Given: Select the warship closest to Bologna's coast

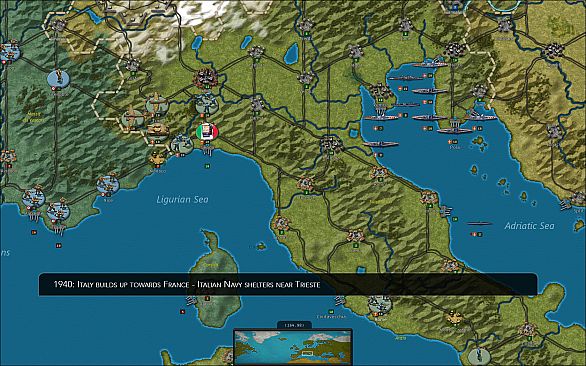Looking at the screenshot, I should (380, 144).
